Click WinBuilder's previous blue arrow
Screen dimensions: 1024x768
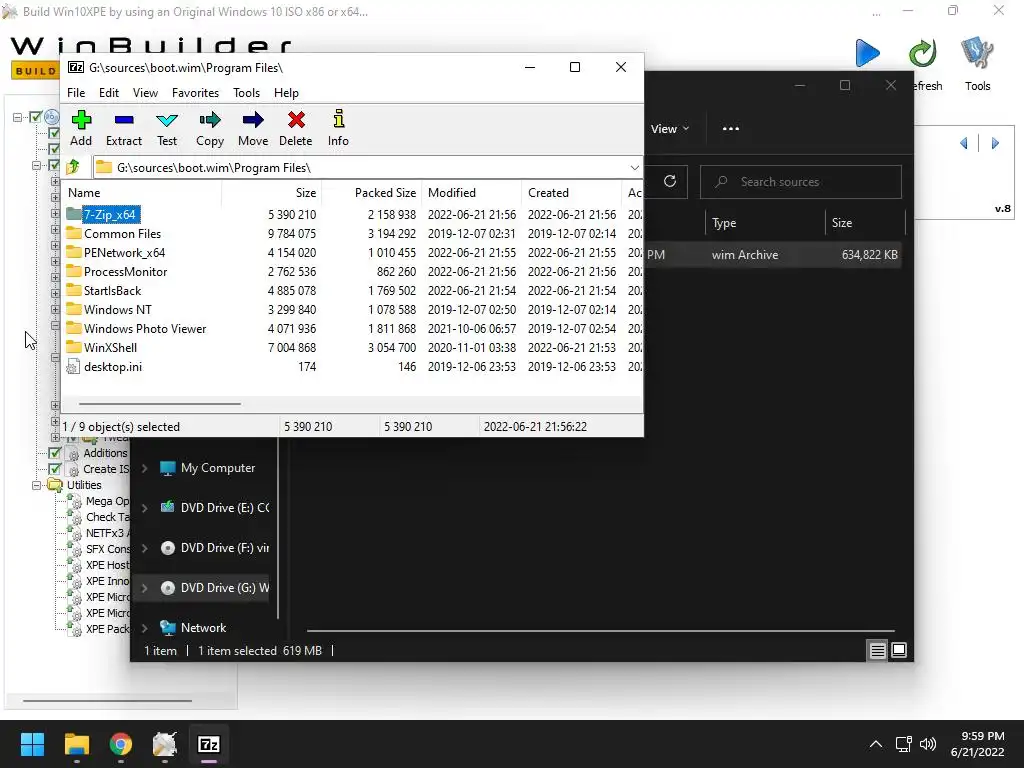[x=964, y=143]
